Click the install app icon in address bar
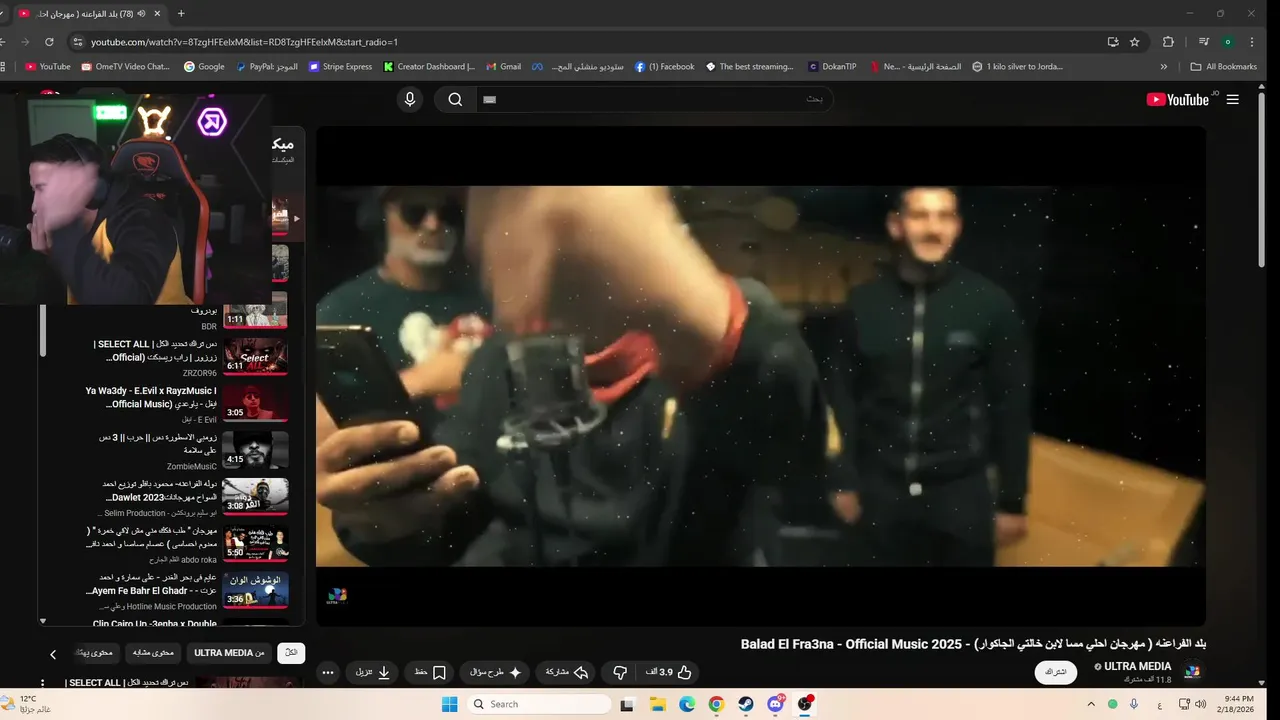The width and height of the screenshot is (1280, 720). tap(1112, 42)
